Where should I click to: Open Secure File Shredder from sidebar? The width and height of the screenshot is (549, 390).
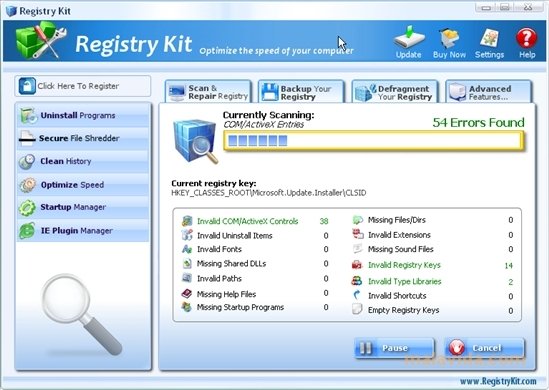pos(83,139)
